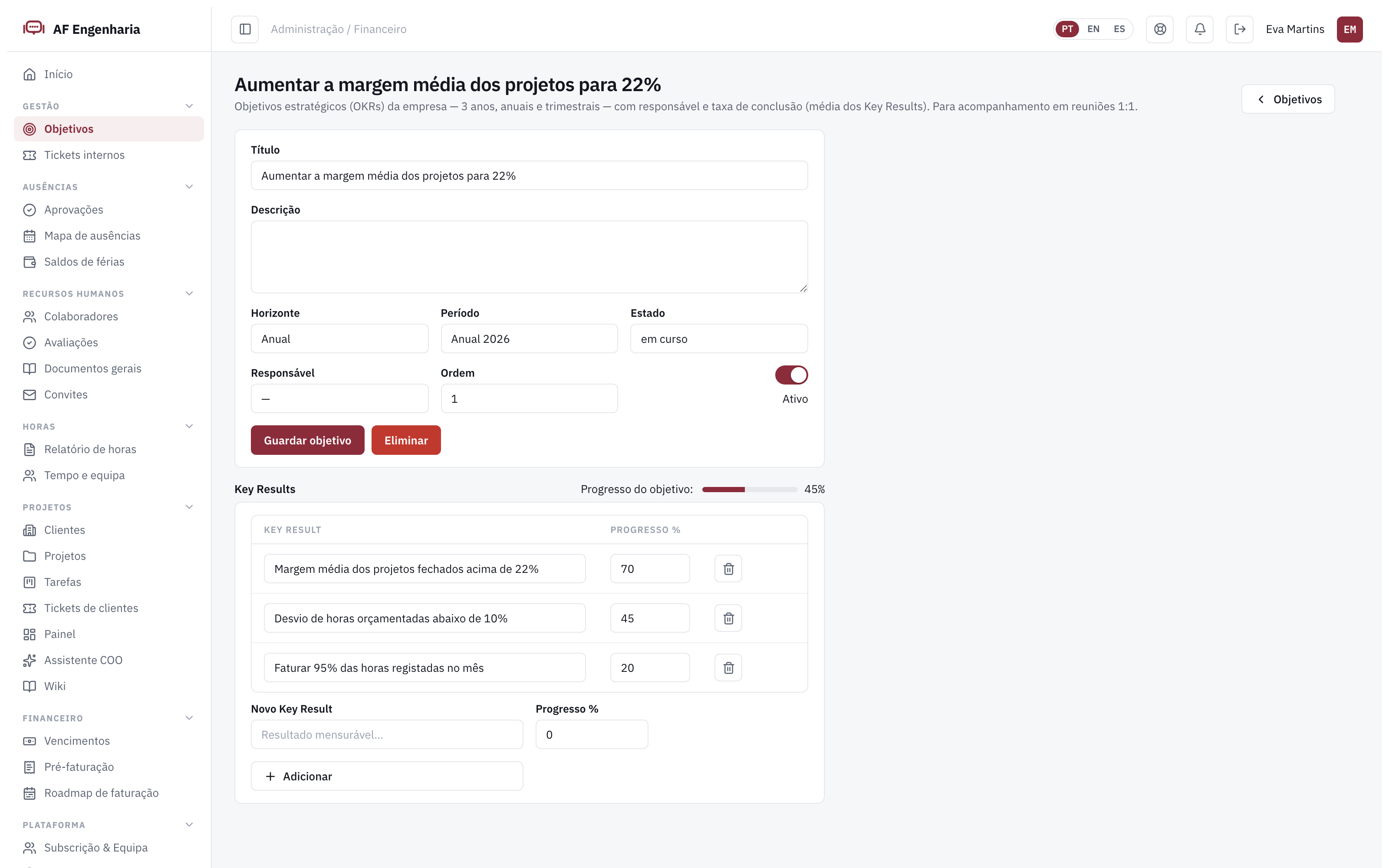Click the Administração / Financeiro breadcrumb
The image size is (1389, 868).
[339, 29]
